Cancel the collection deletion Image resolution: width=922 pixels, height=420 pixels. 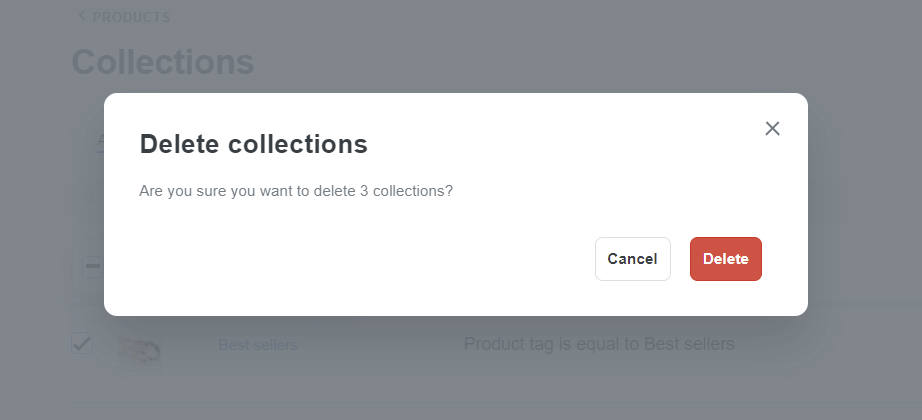pyautogui.click(x=633, y=259)
